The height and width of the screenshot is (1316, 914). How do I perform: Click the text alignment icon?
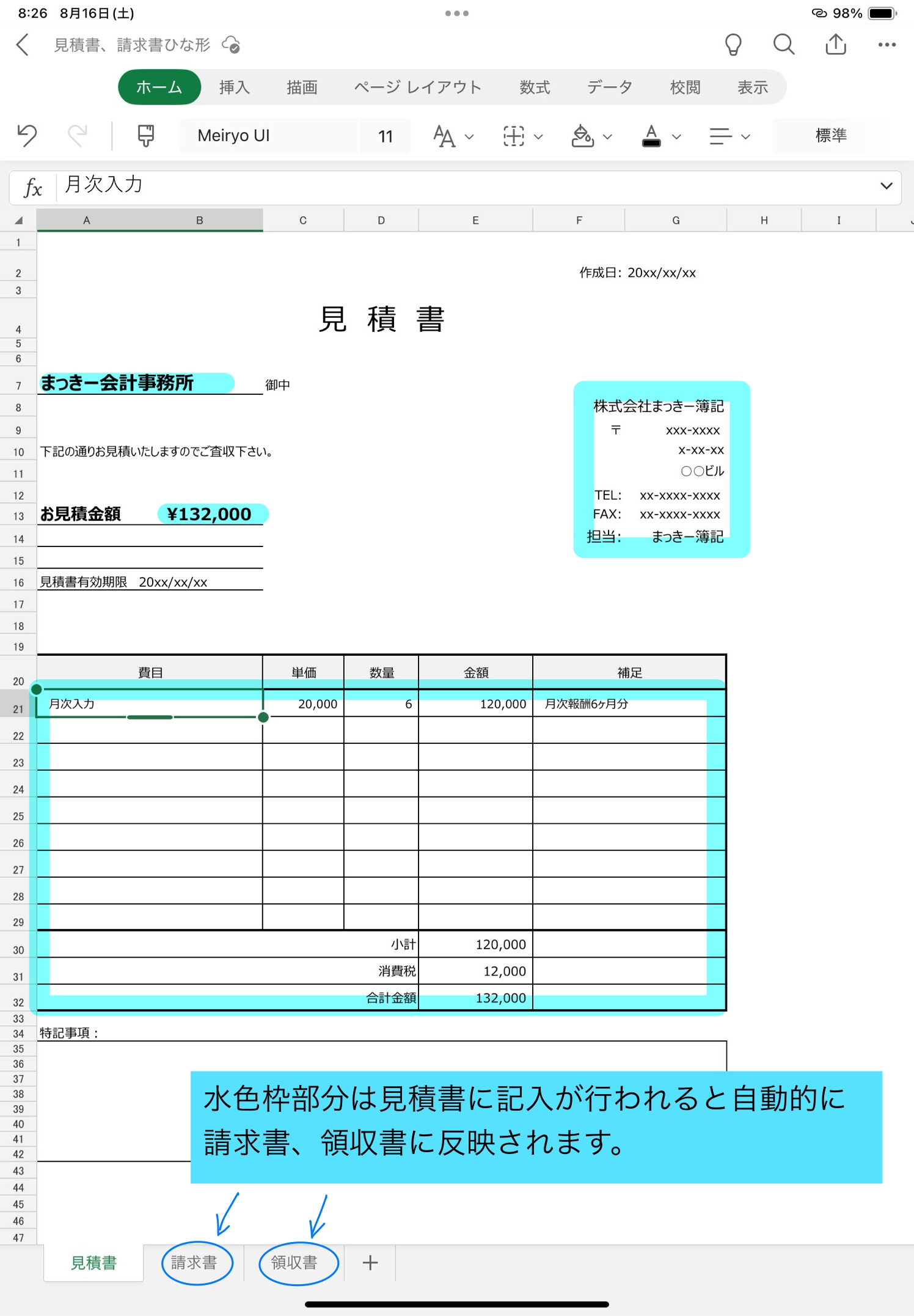(720, 136)
